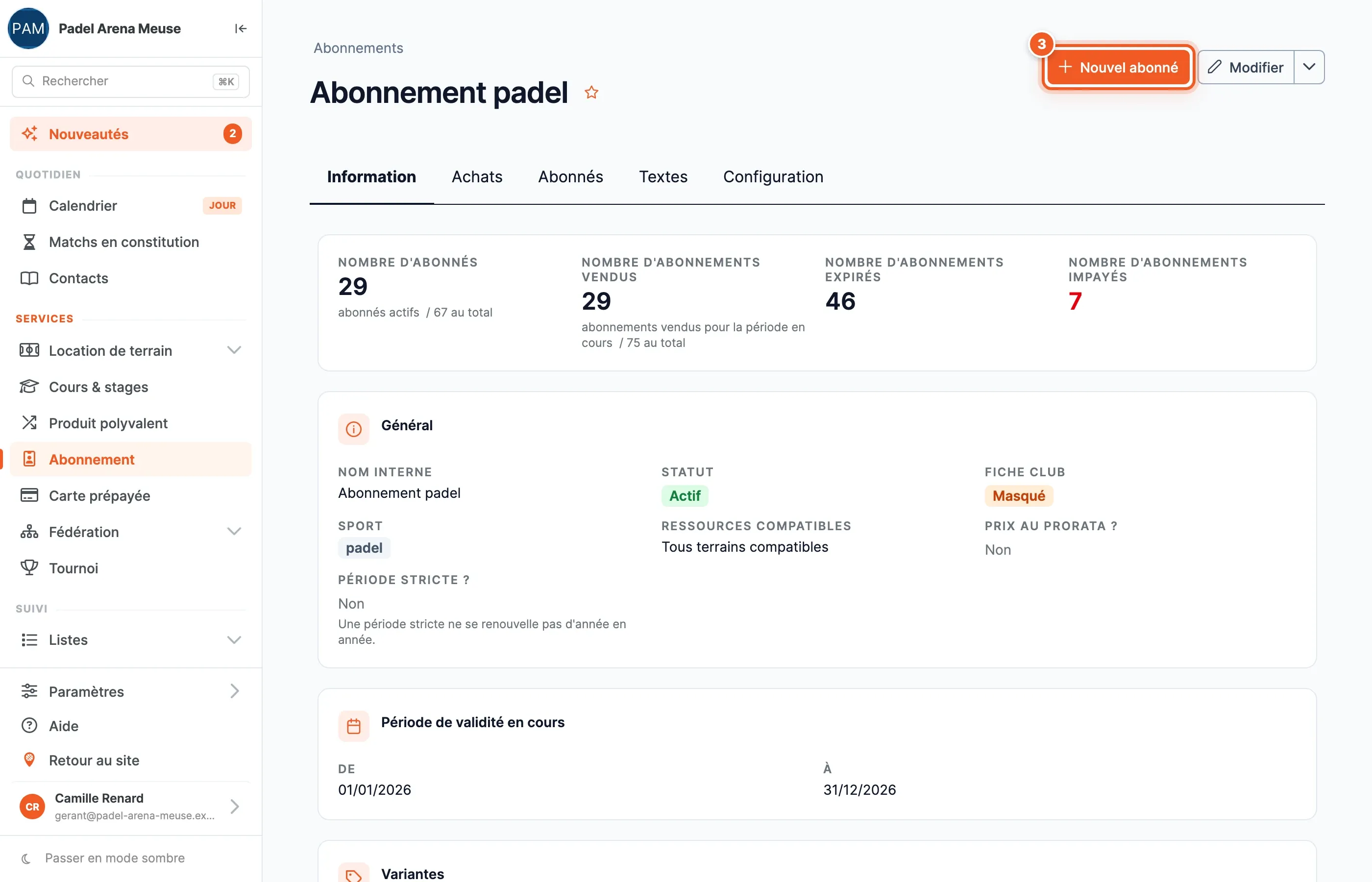Click the Calendrier calendar icon
This screenshot has height=882, width=1372.
pos(29,206)
